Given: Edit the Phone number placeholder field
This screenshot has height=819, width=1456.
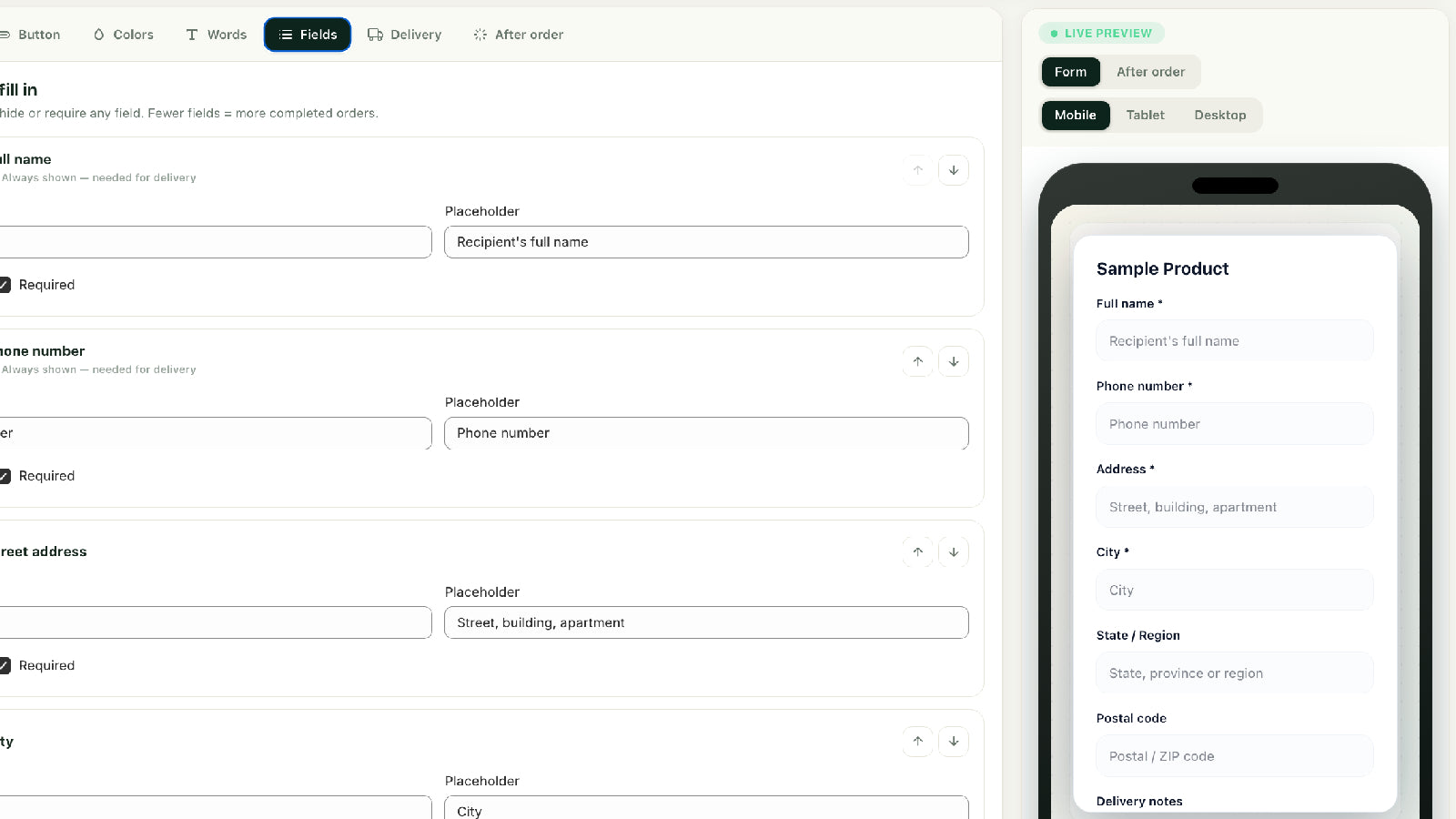Looking at the screenshot, I should tap(706, 433).
